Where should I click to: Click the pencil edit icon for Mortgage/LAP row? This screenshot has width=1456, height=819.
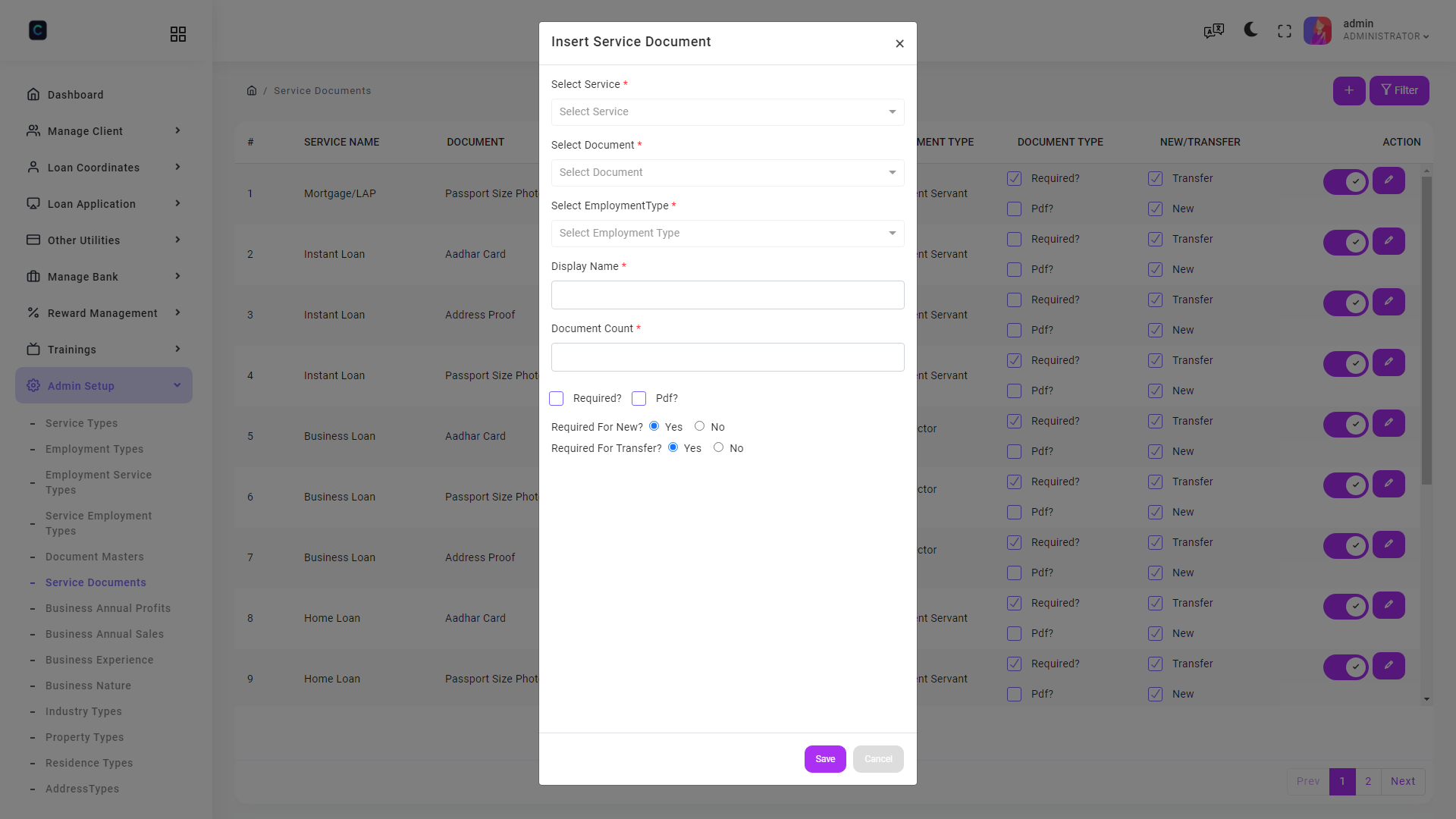[1389, 180]
